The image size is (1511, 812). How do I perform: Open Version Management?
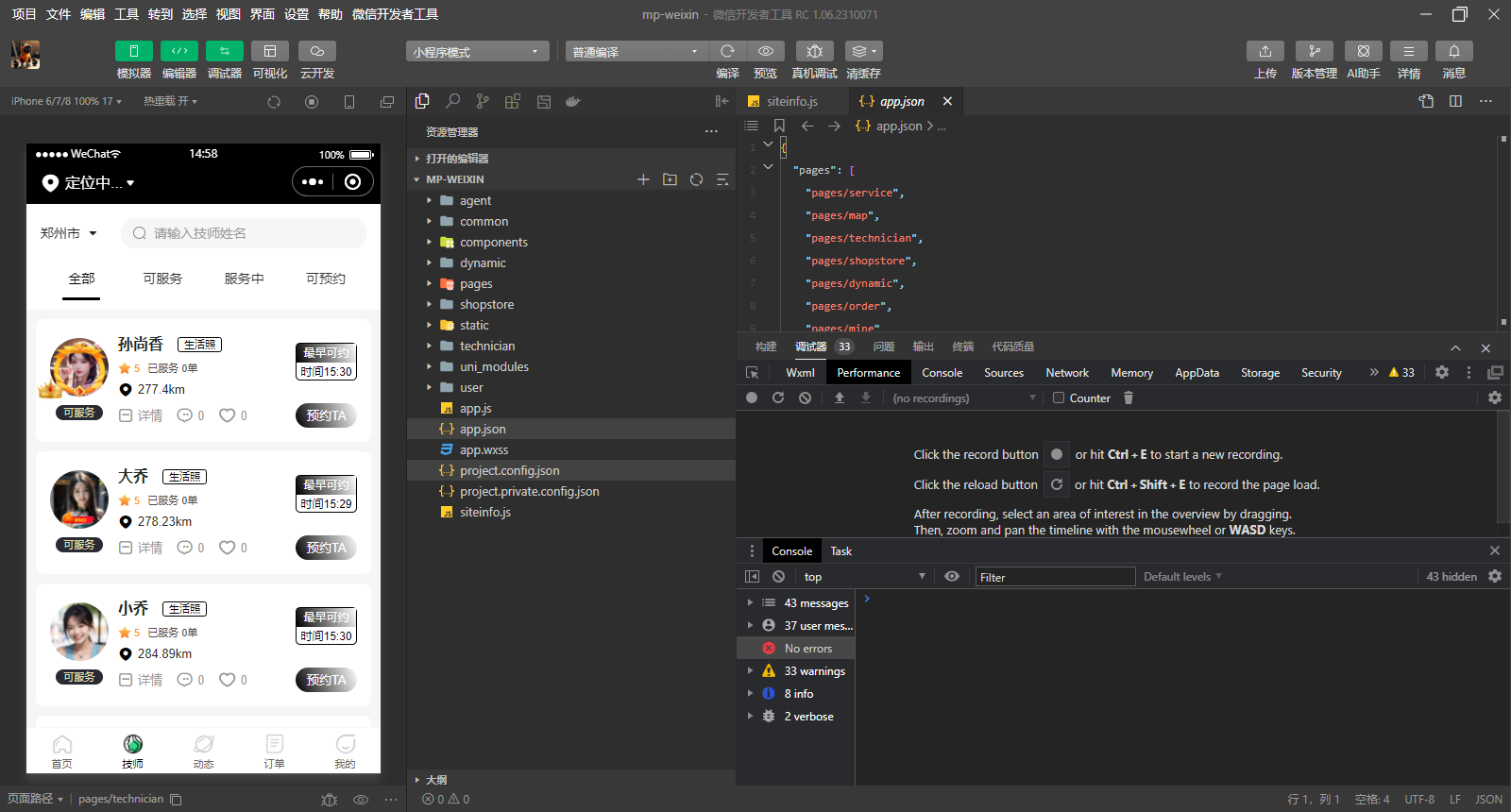[1314, 51]
